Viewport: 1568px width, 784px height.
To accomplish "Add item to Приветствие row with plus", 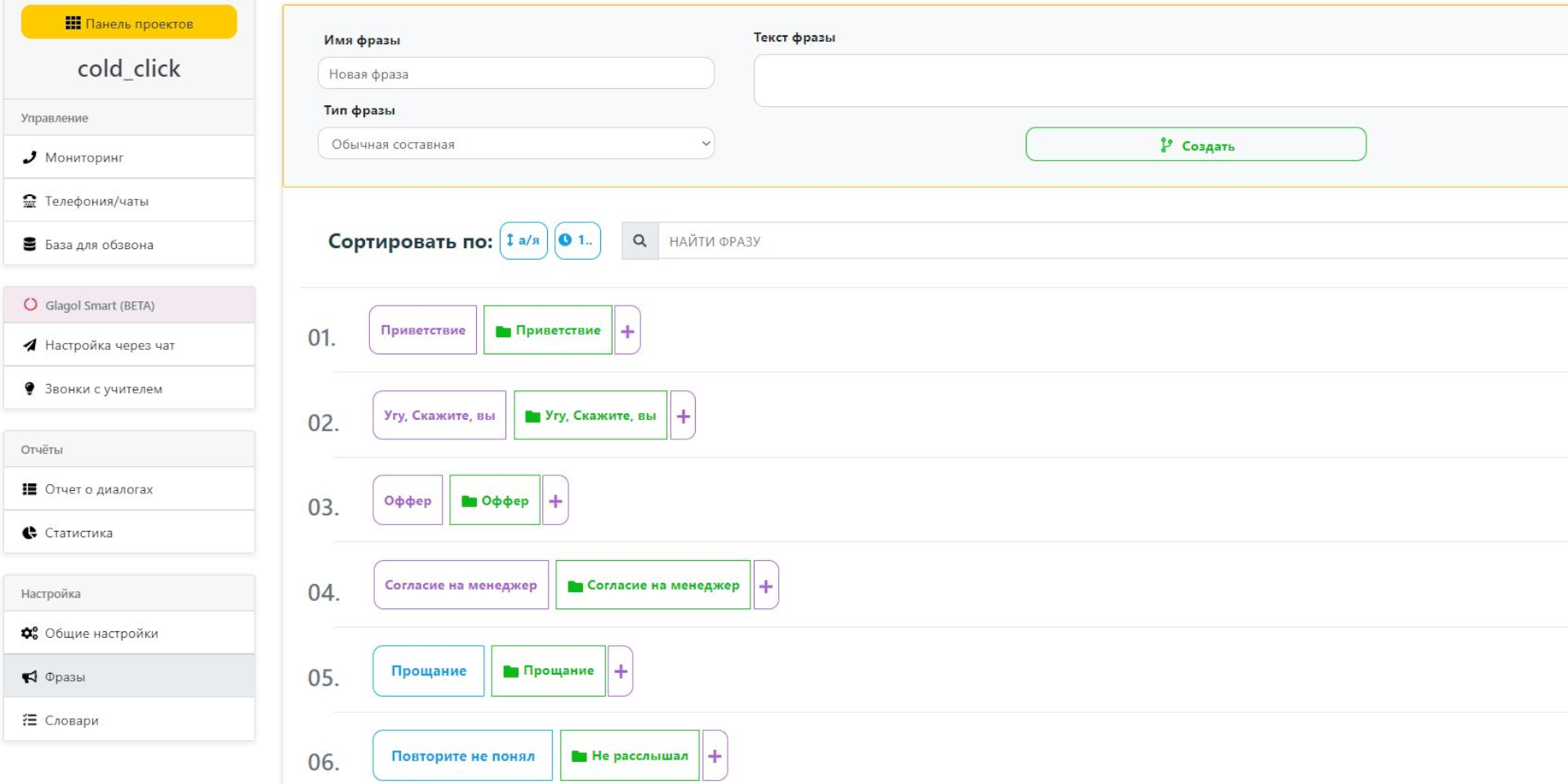I will tap(627, 331).
